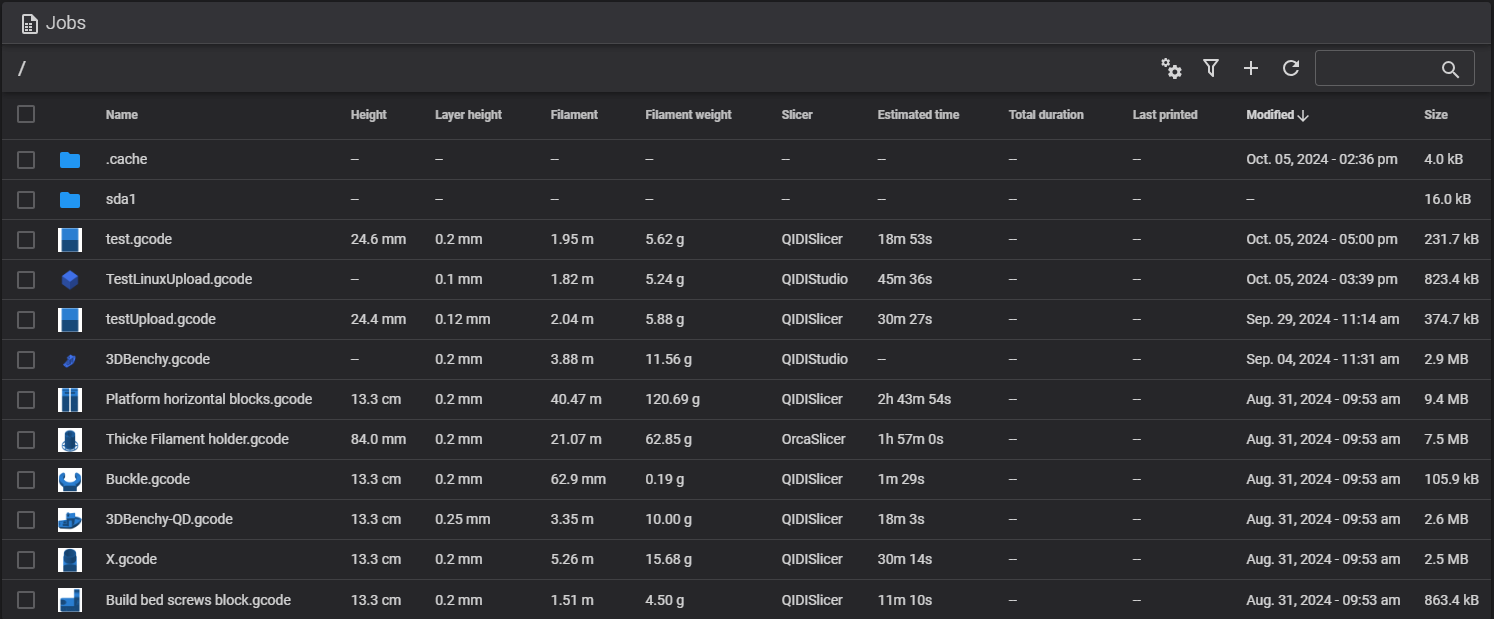The image size is (1494, 619).
Task: Click the 3DBenchy.gcode thumbnail
Action: click(x=69, y=360)
